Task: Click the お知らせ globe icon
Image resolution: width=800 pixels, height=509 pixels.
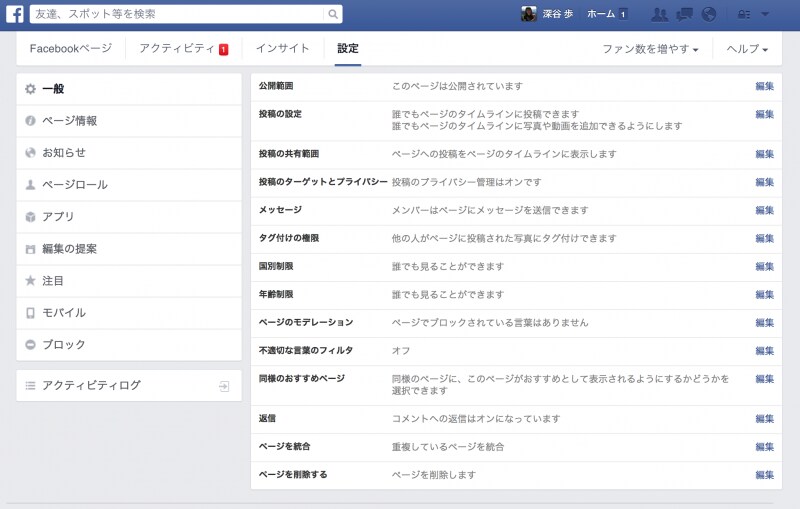Action: 31,152
